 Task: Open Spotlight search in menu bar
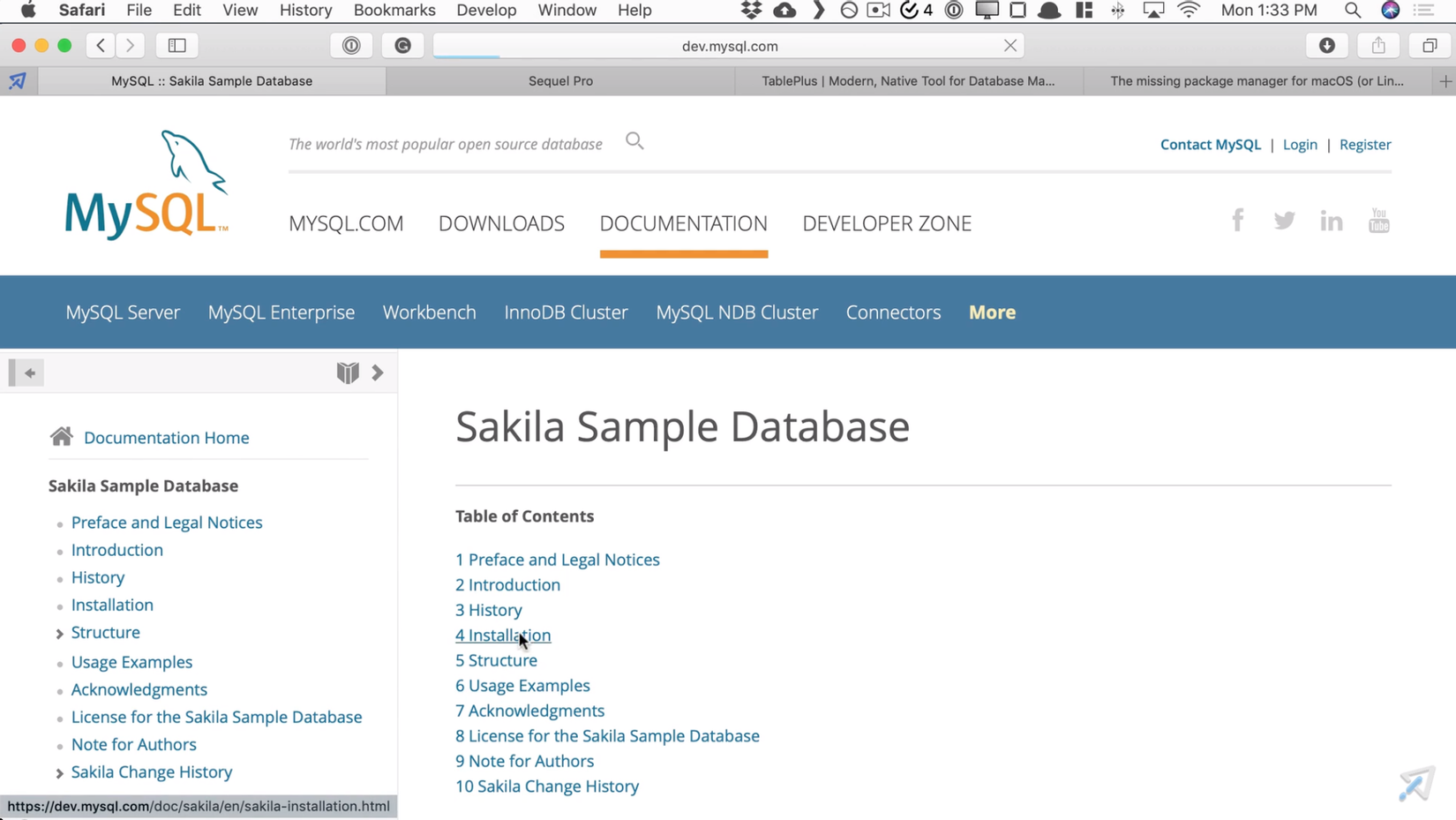[1353, 11]
